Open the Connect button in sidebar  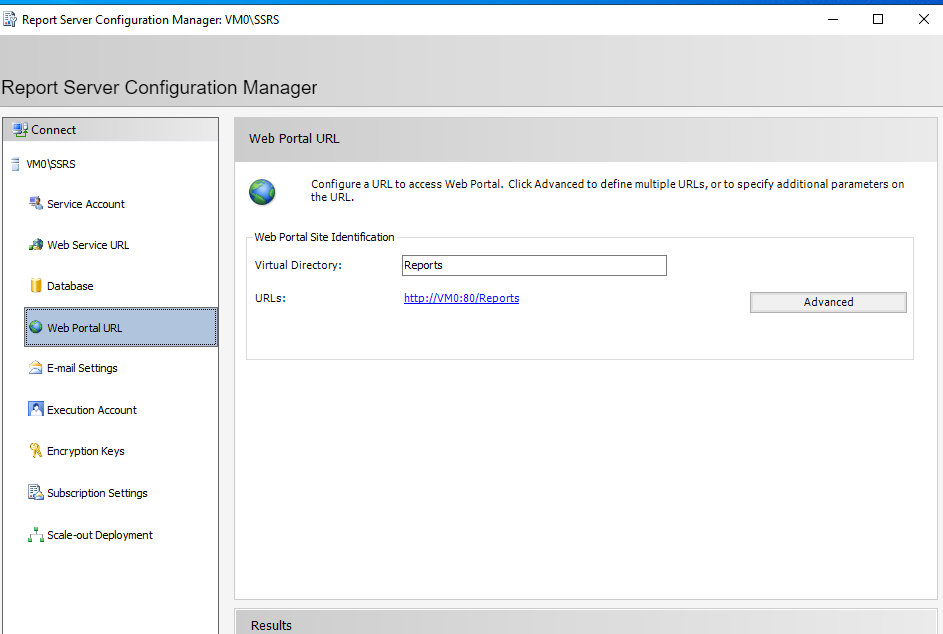point(111,129)
